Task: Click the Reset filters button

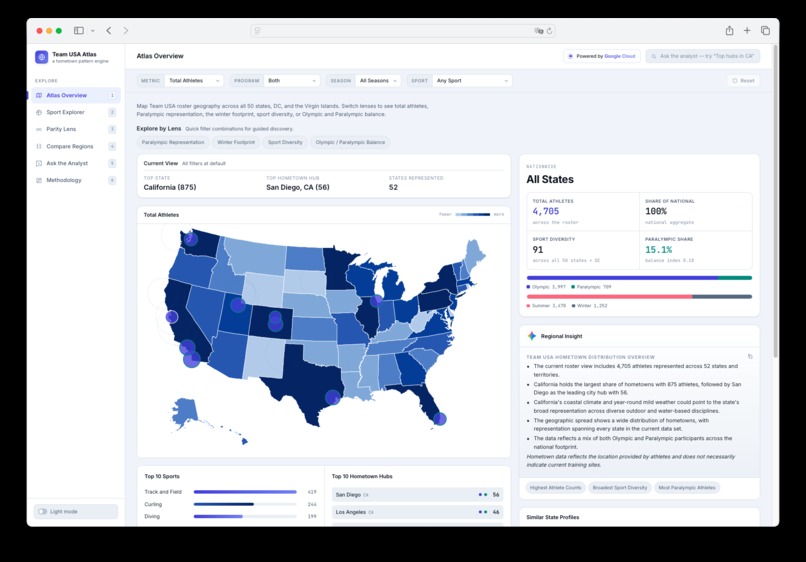Action: 743,81
